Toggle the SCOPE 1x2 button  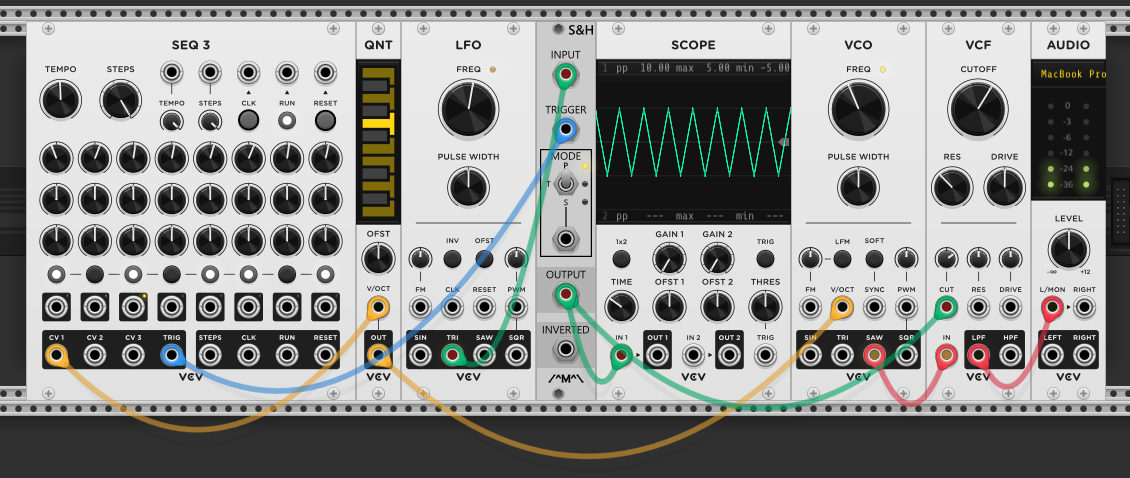(620, 259)
